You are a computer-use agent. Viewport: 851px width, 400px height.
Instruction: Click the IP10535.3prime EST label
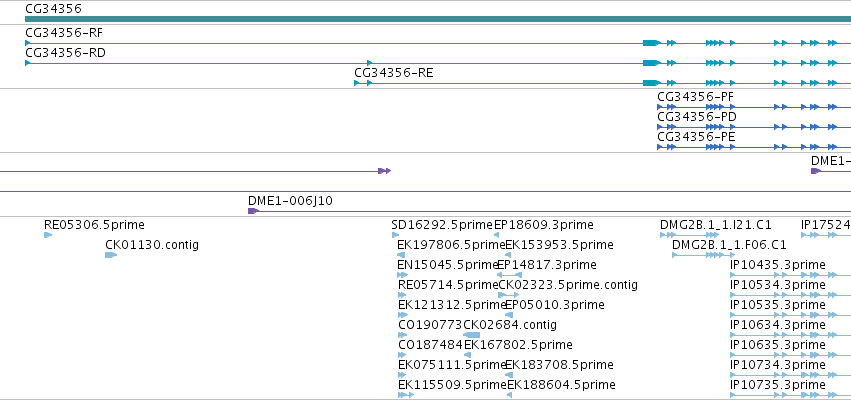coord(778,305)
